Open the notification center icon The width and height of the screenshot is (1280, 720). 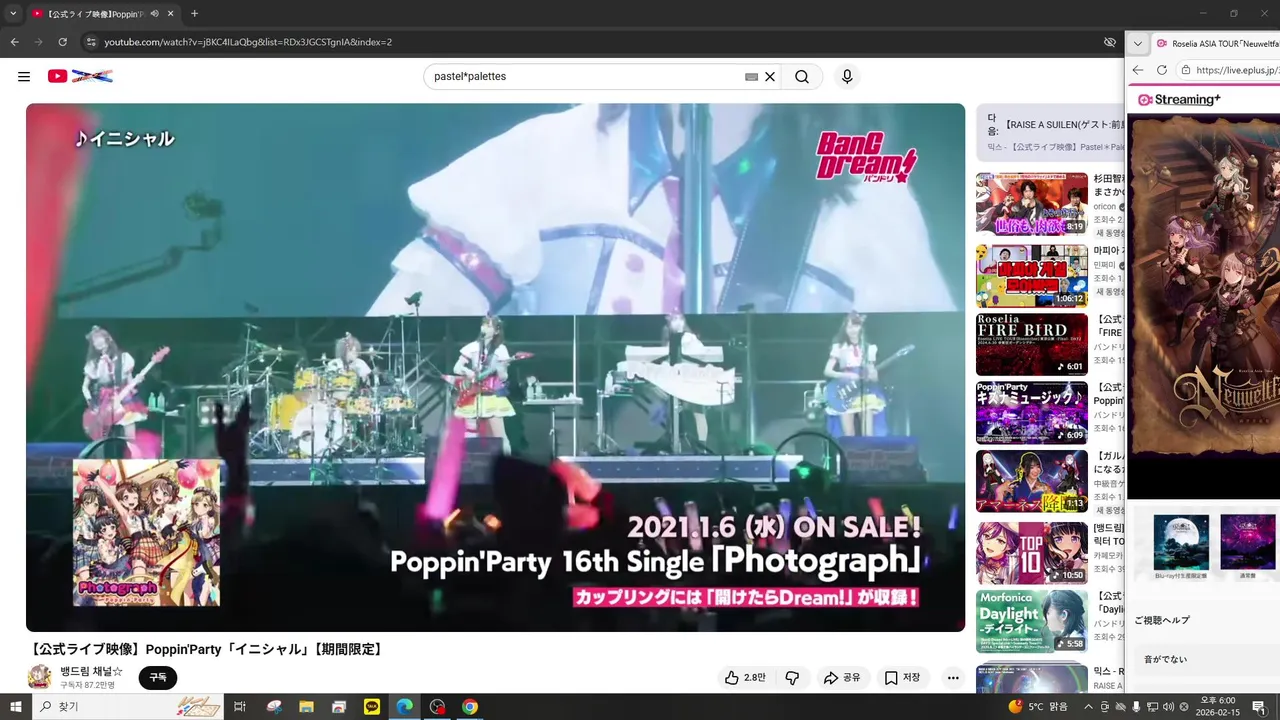pyautogui.click(x=1259, y=707)
